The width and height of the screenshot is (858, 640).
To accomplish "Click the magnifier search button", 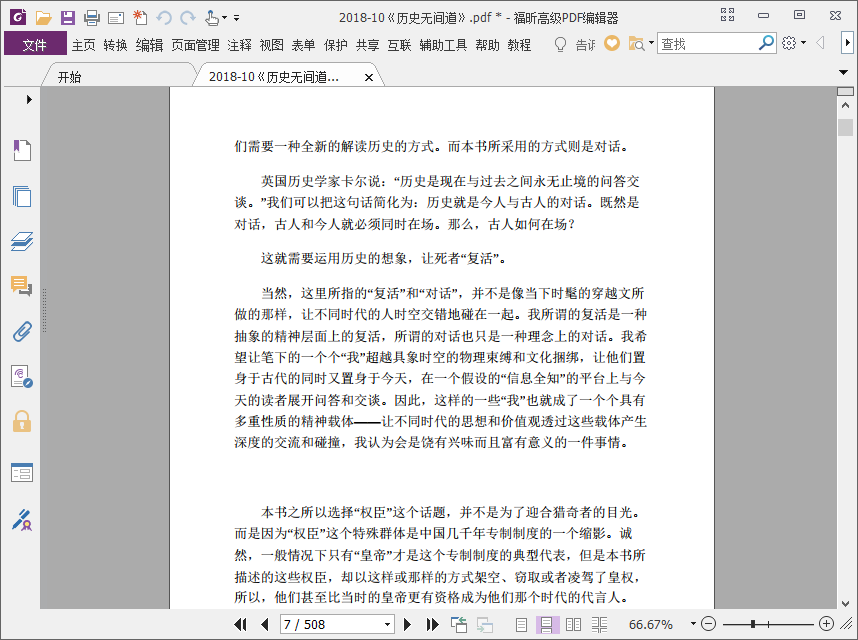I will 766,43.
